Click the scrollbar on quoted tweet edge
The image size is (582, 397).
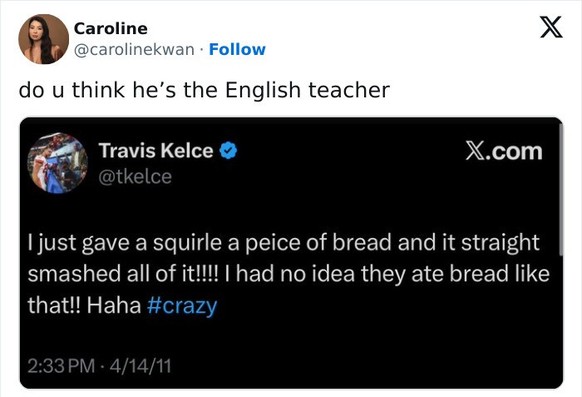point(561,189)
